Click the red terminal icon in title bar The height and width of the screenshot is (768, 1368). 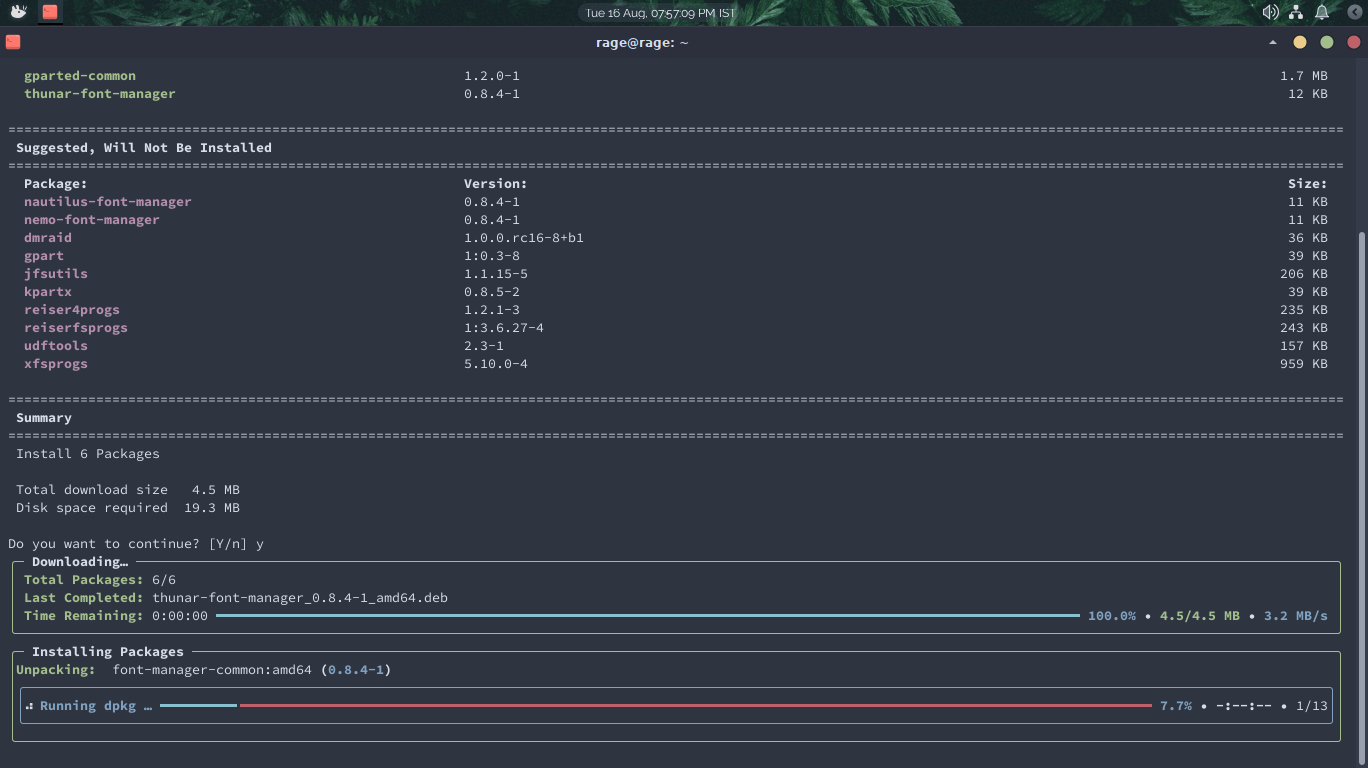(13, 42)
